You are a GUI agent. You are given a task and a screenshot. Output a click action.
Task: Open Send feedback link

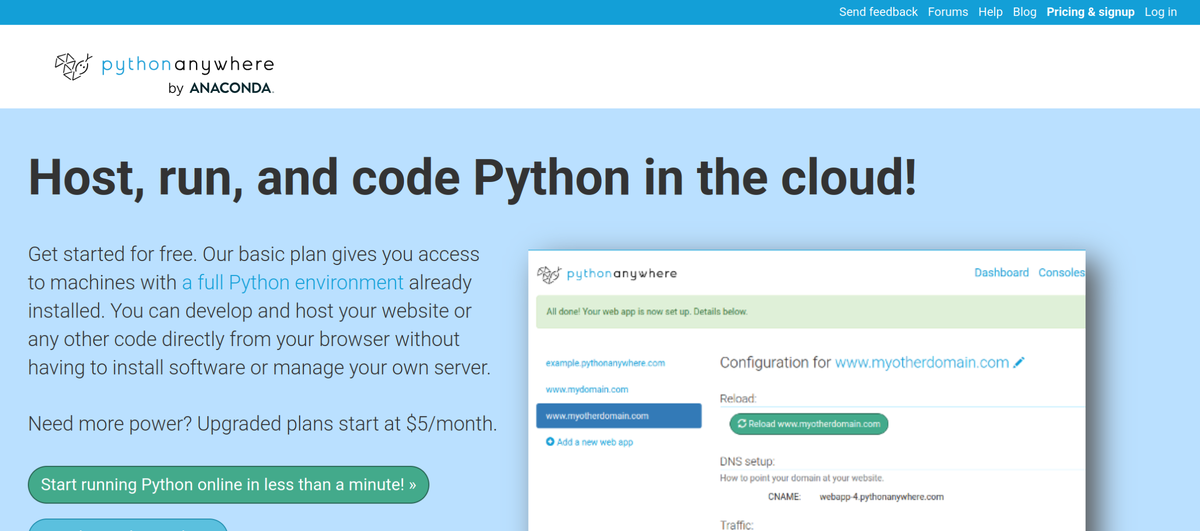coord(878,12)
